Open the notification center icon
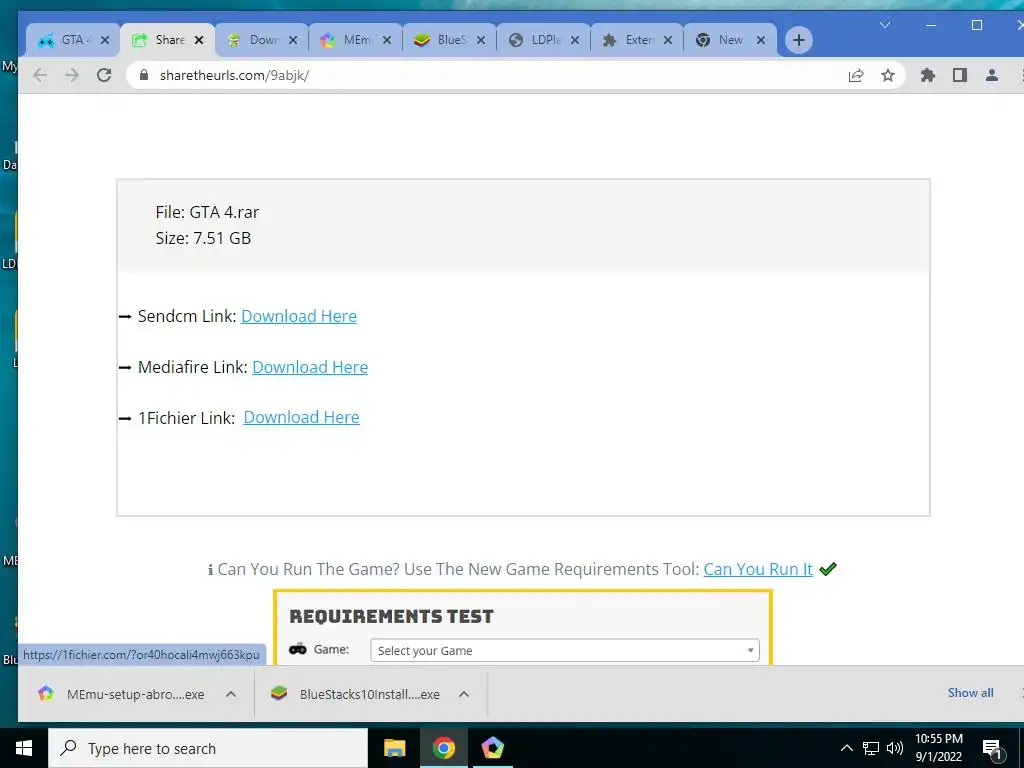The width and height of the screenshot is (1024, 768). click(x=992, y=748)
